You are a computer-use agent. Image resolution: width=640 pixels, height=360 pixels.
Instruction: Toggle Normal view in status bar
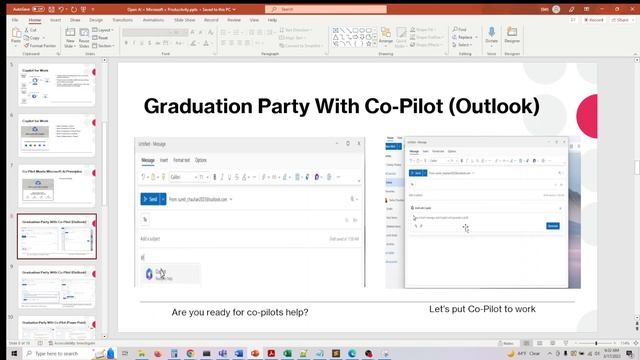[x=527, y=343]
